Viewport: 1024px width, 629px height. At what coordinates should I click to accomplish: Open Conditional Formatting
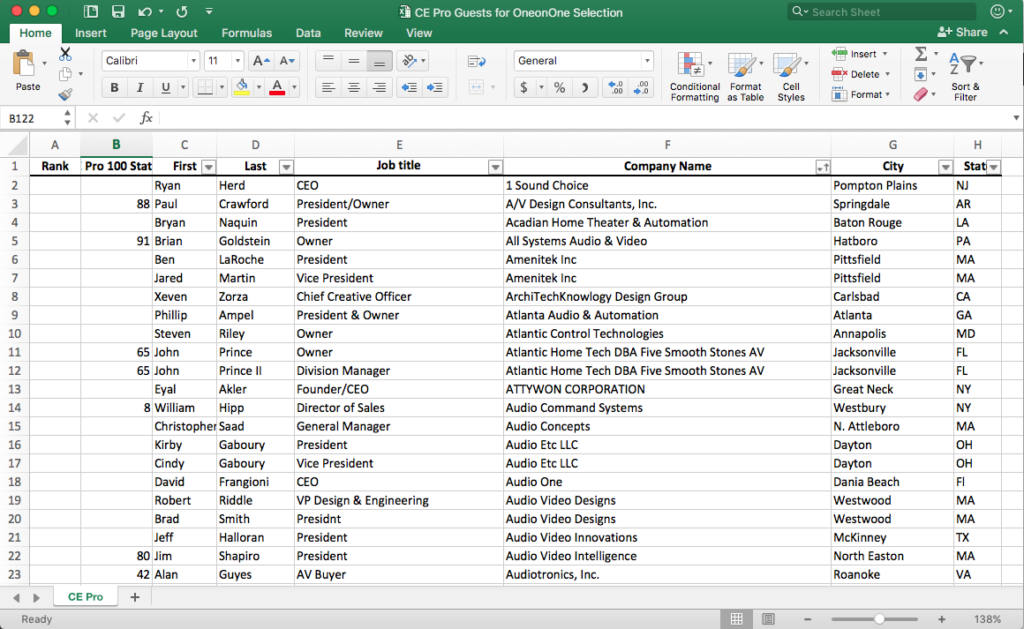coord(694,77)
